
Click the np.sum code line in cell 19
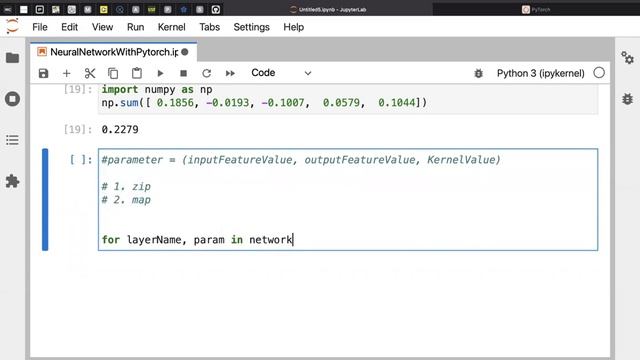(264, 102)
